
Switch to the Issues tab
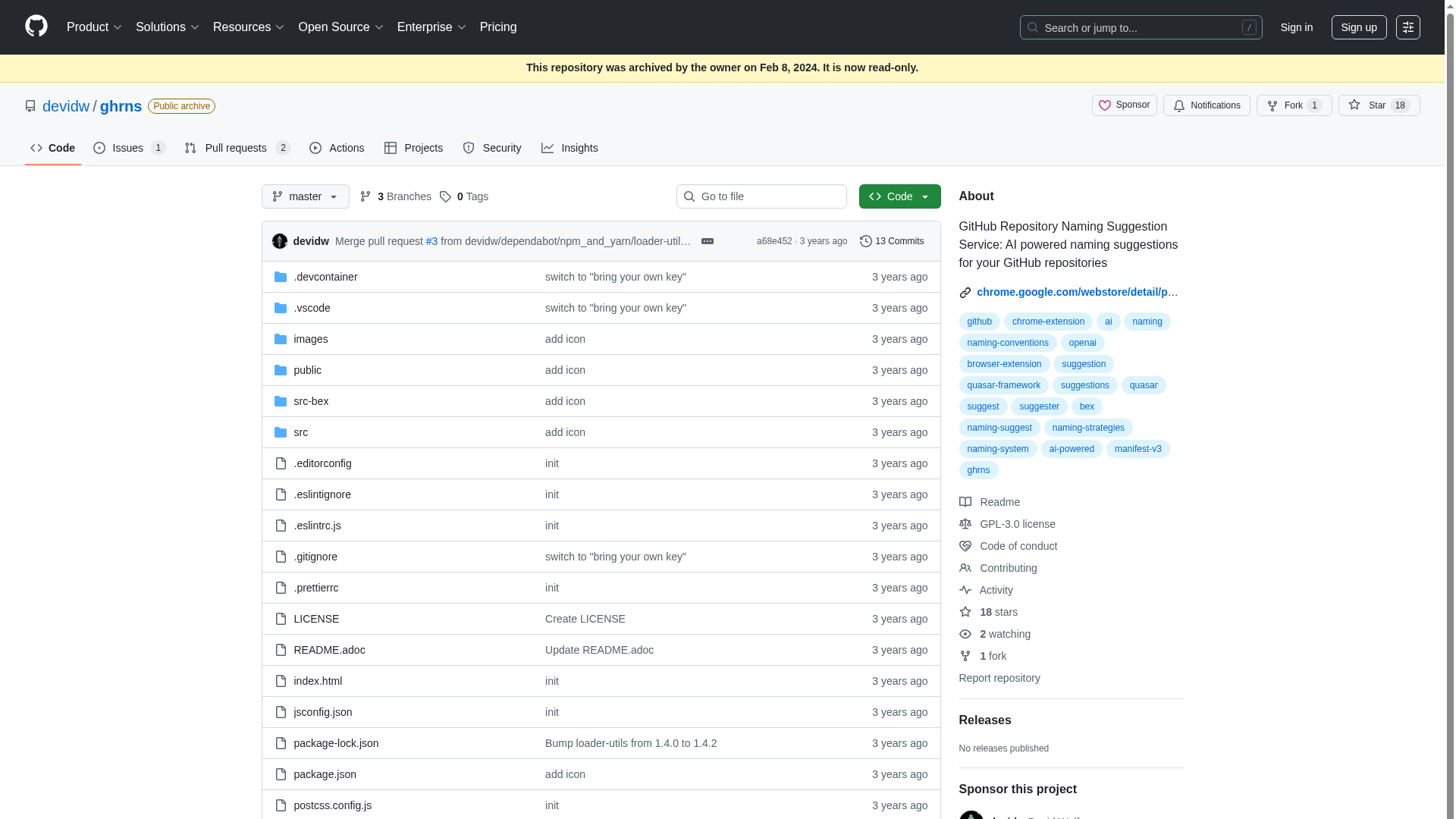(130, 148)
